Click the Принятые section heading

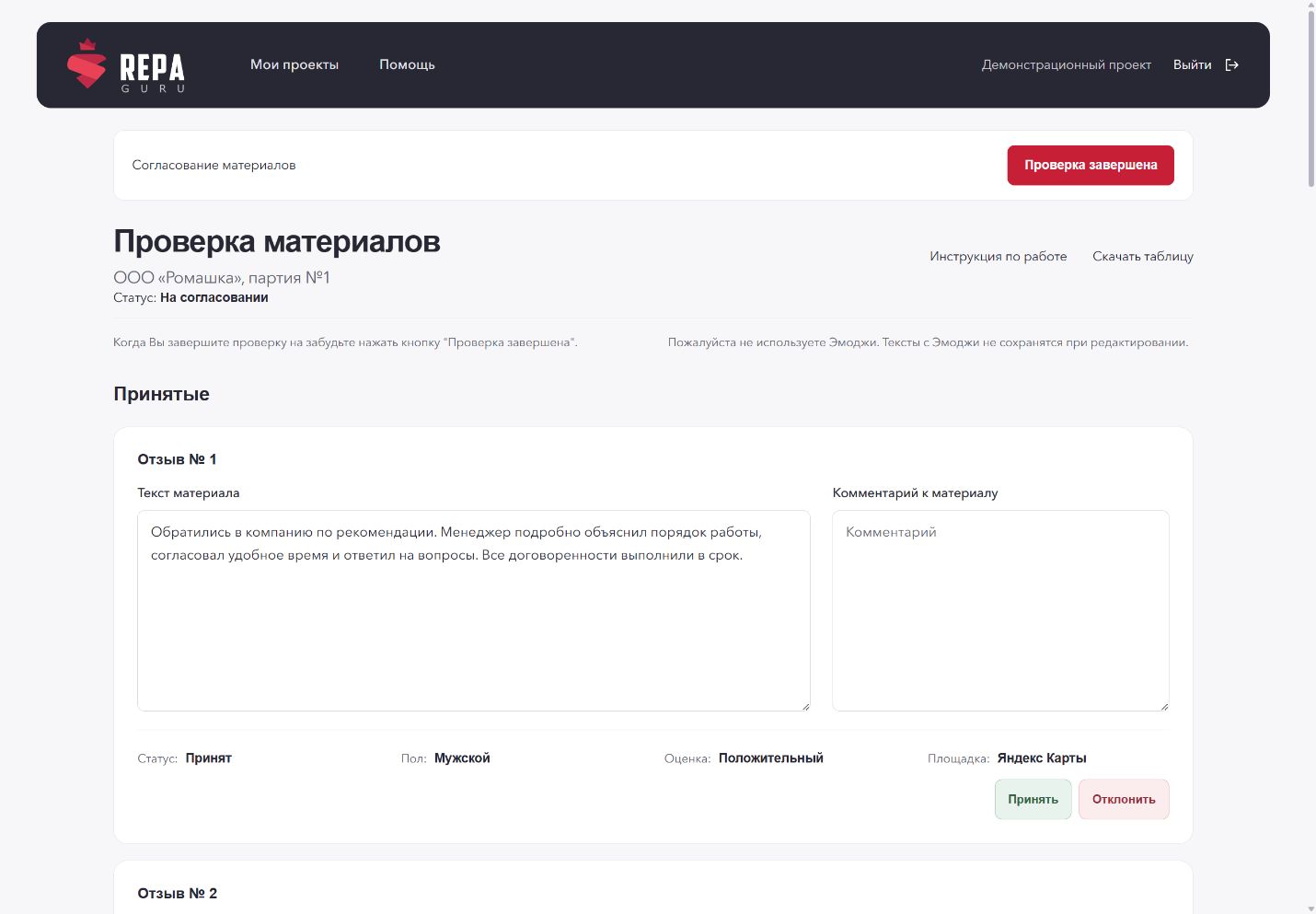coord(161,394)
